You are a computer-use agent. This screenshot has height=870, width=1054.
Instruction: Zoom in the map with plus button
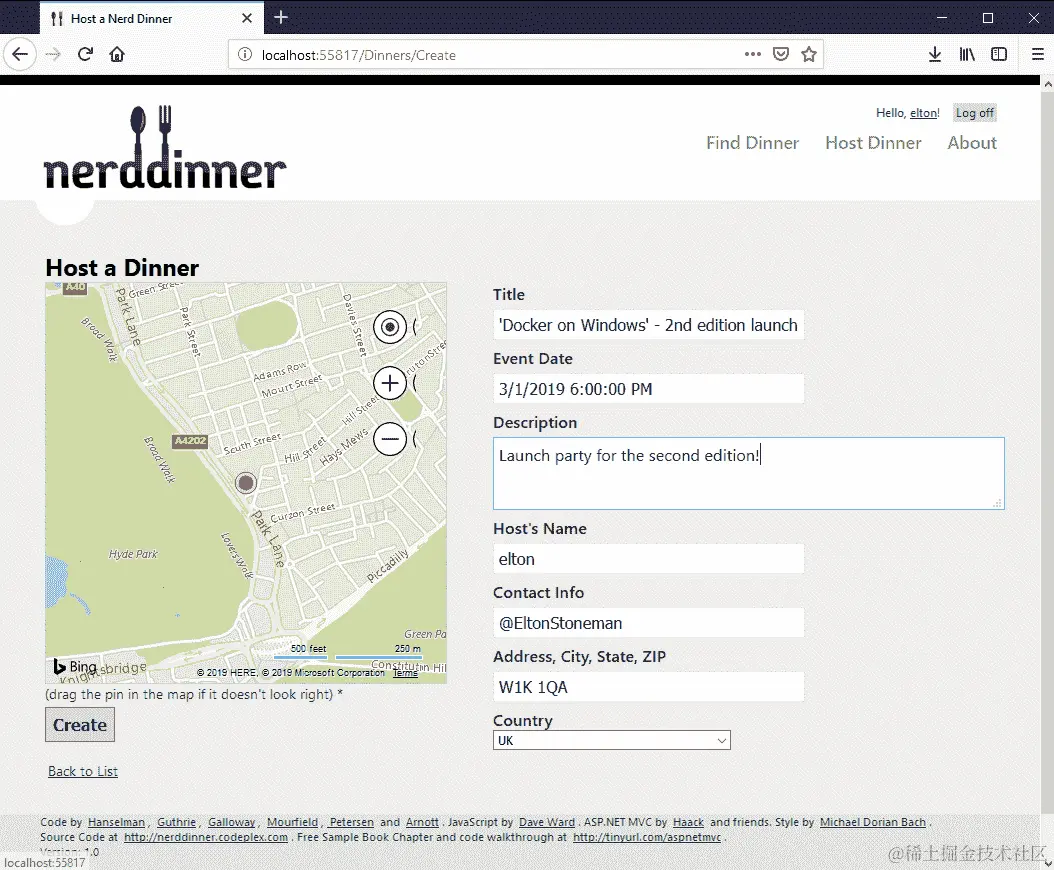click(390, 383)
